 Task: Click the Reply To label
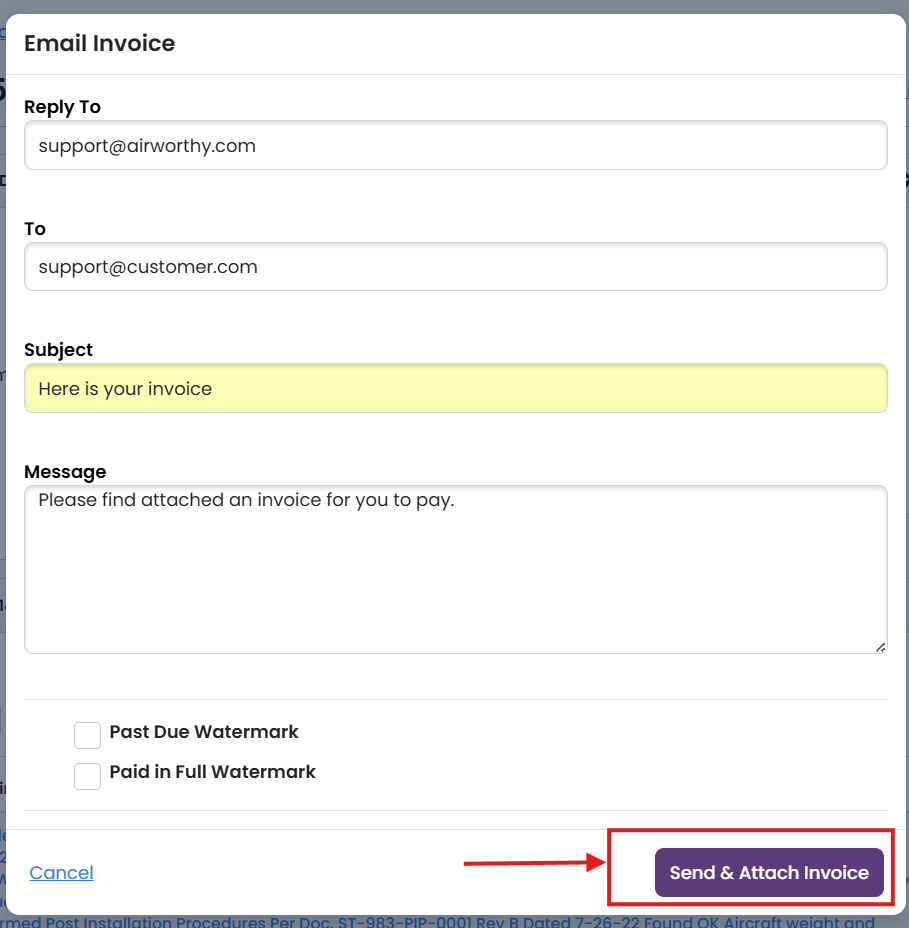coord(62,107)
